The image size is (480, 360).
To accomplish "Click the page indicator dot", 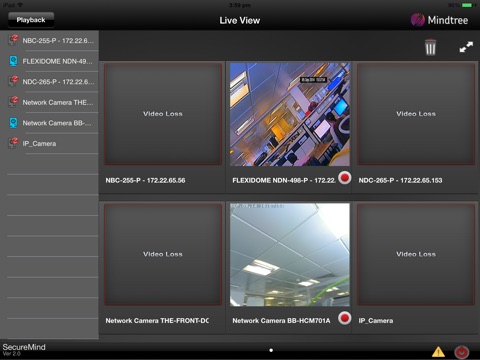I will pyautogui.click(x=271, y=350).
